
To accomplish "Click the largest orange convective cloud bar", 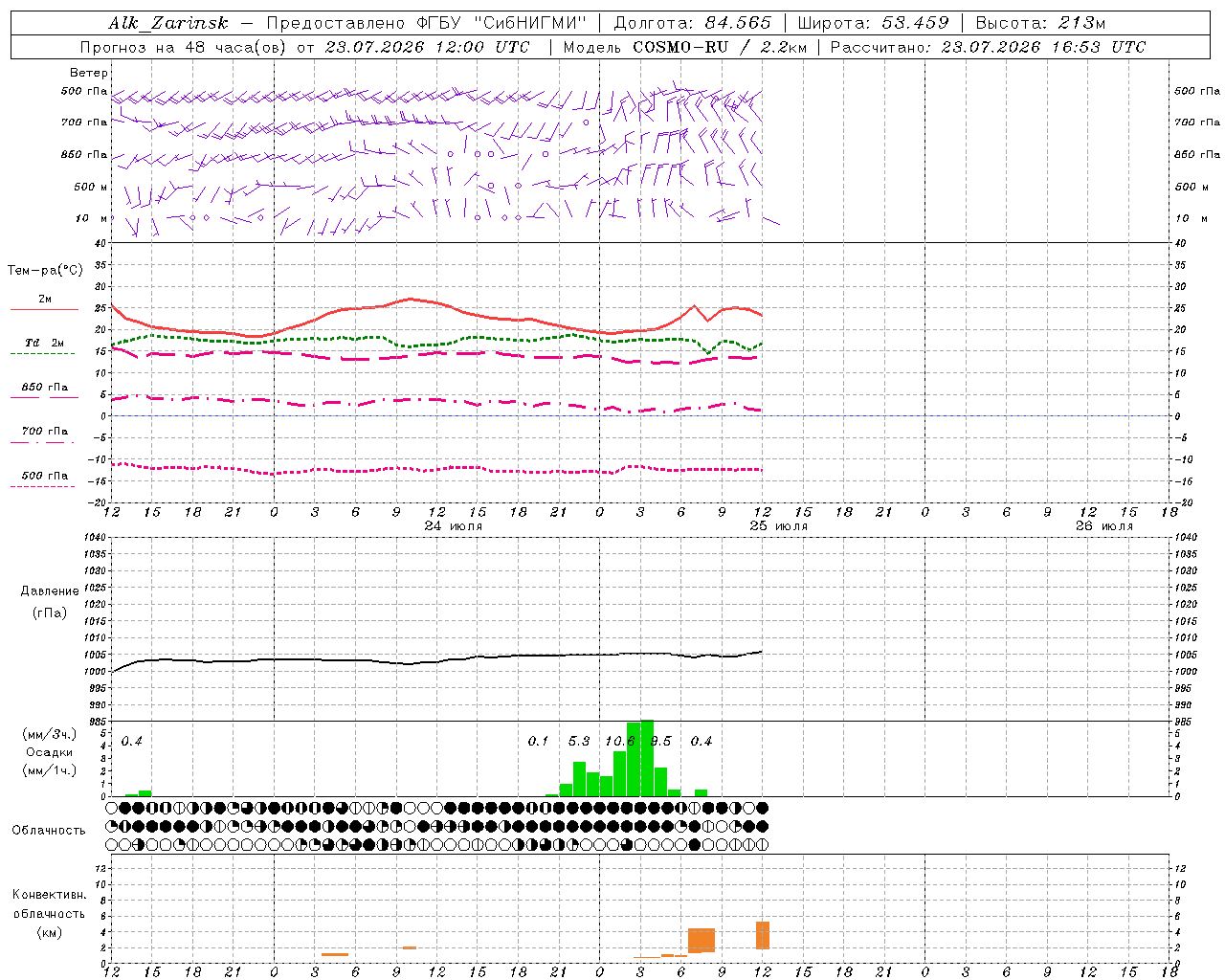I will [x=702, y=940].
